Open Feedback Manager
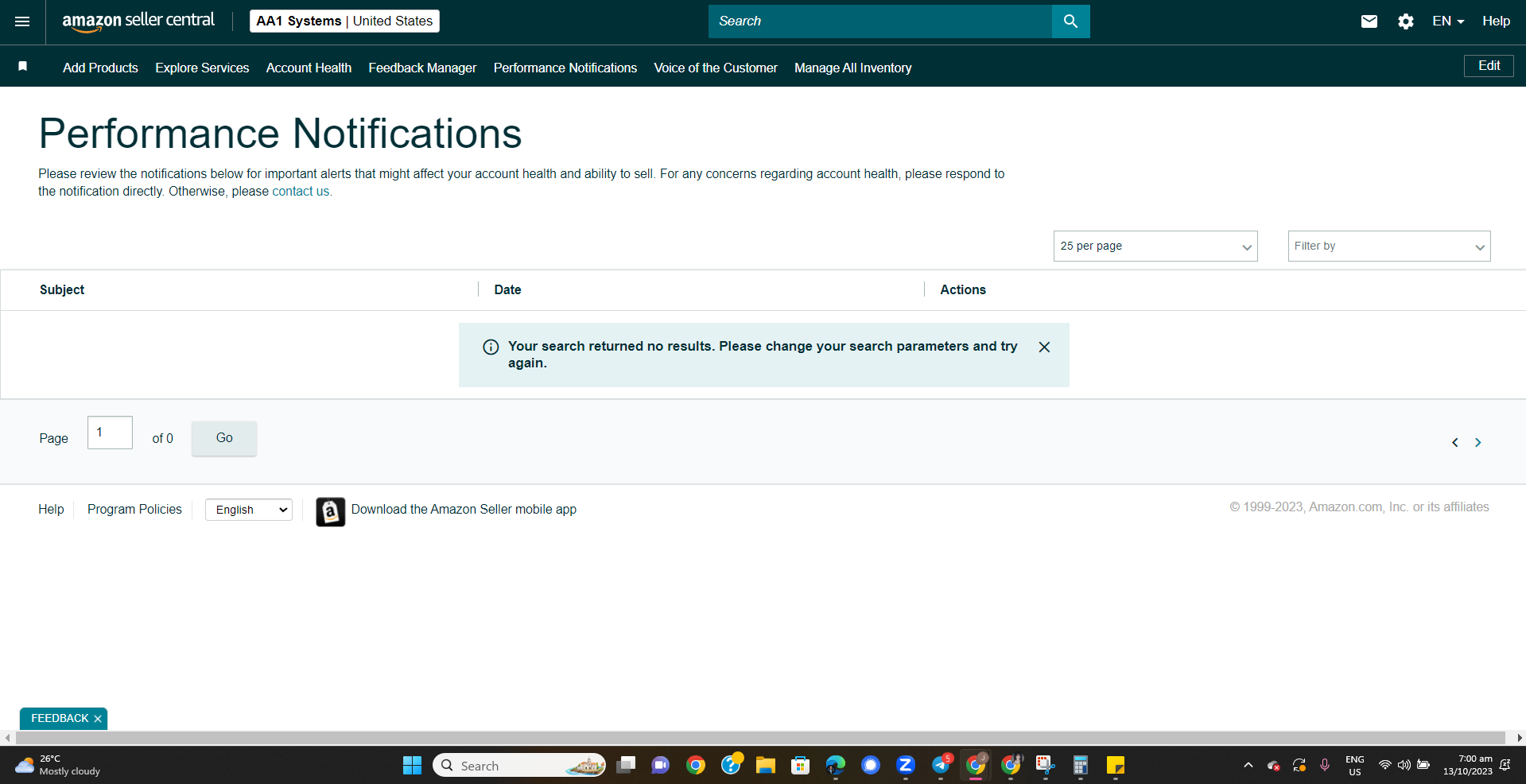1526x784 pixels. 422,68
